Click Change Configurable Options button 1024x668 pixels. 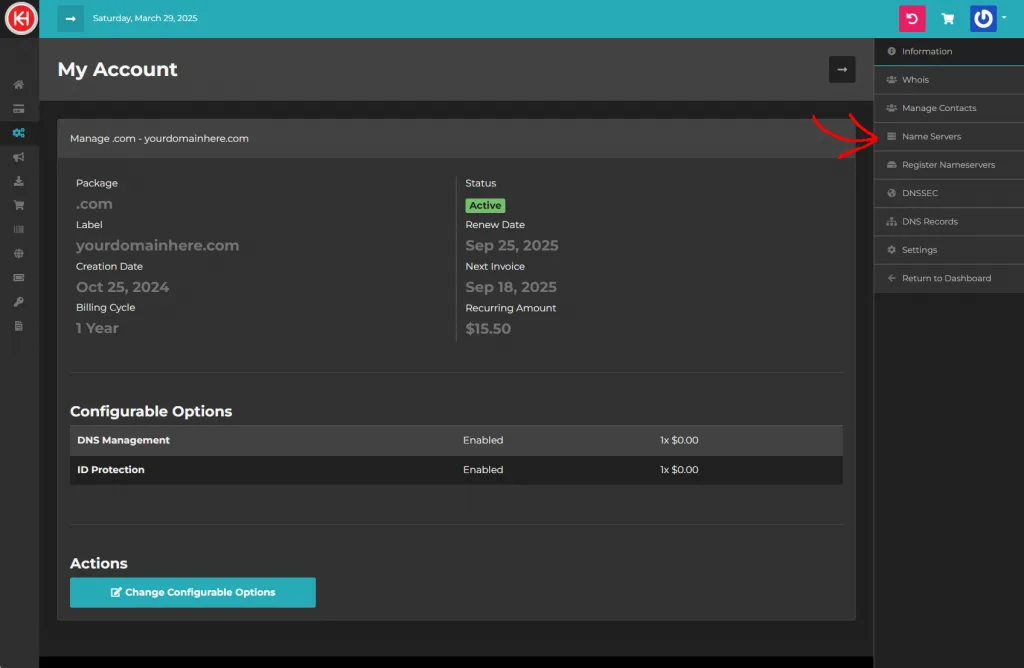coord(193,592)
